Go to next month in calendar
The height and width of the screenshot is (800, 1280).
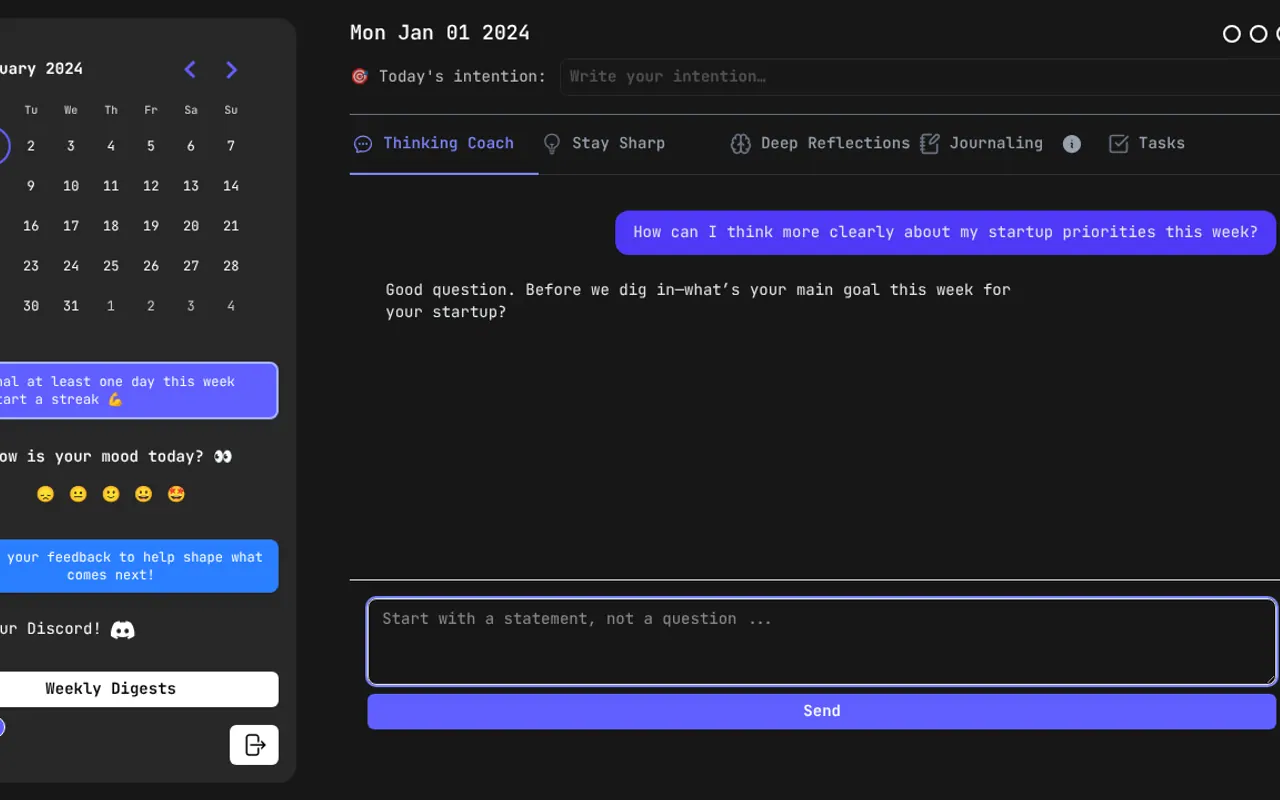(231, 69)
